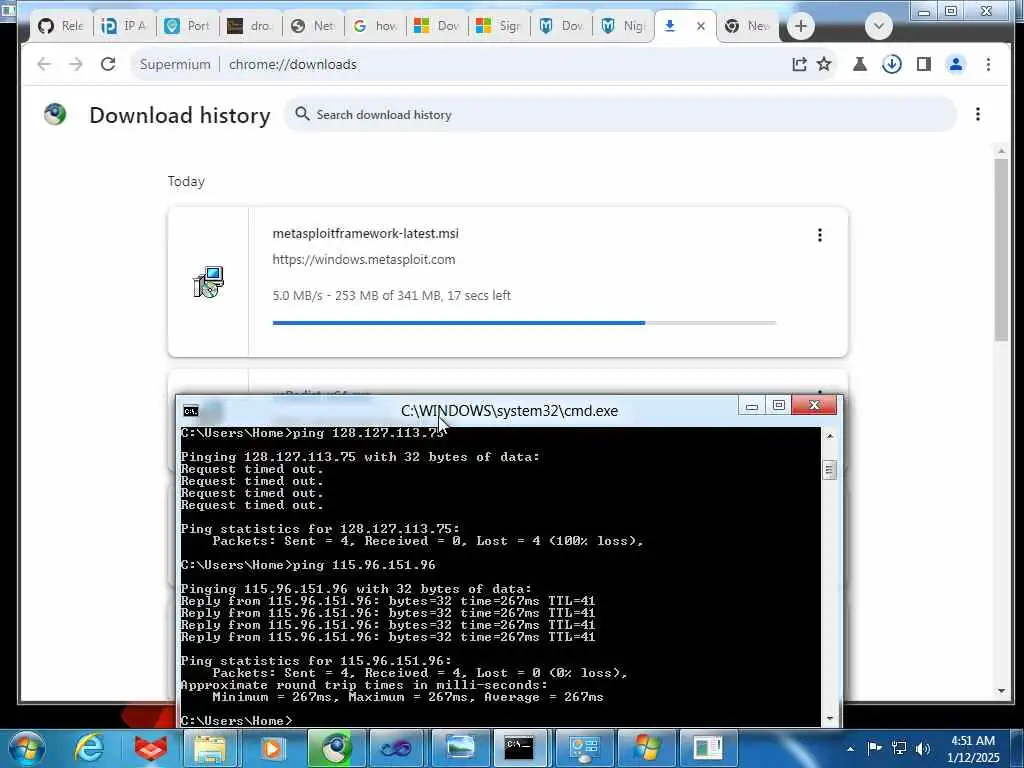Open the browser three-dot main menu
Image resolution: width=1024 pixels, height=768 pixels.
(988, 64)
